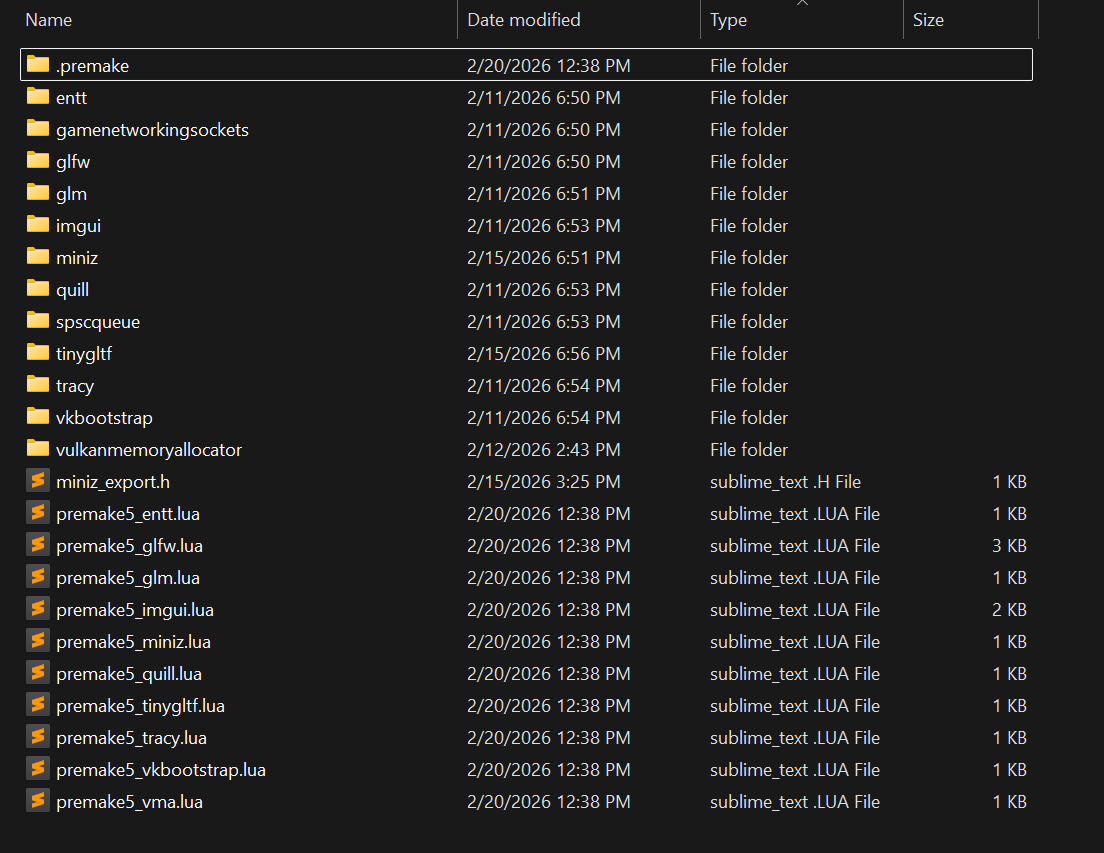1104x853 pixels.
Task: Sort files by the Name column header
Action: 48,20
